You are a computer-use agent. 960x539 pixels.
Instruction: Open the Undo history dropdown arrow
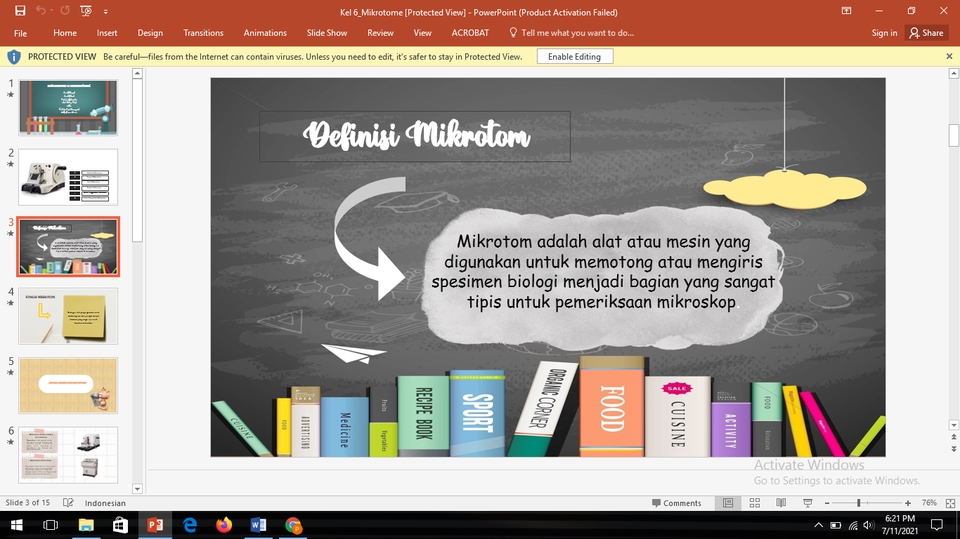point(51,11)
